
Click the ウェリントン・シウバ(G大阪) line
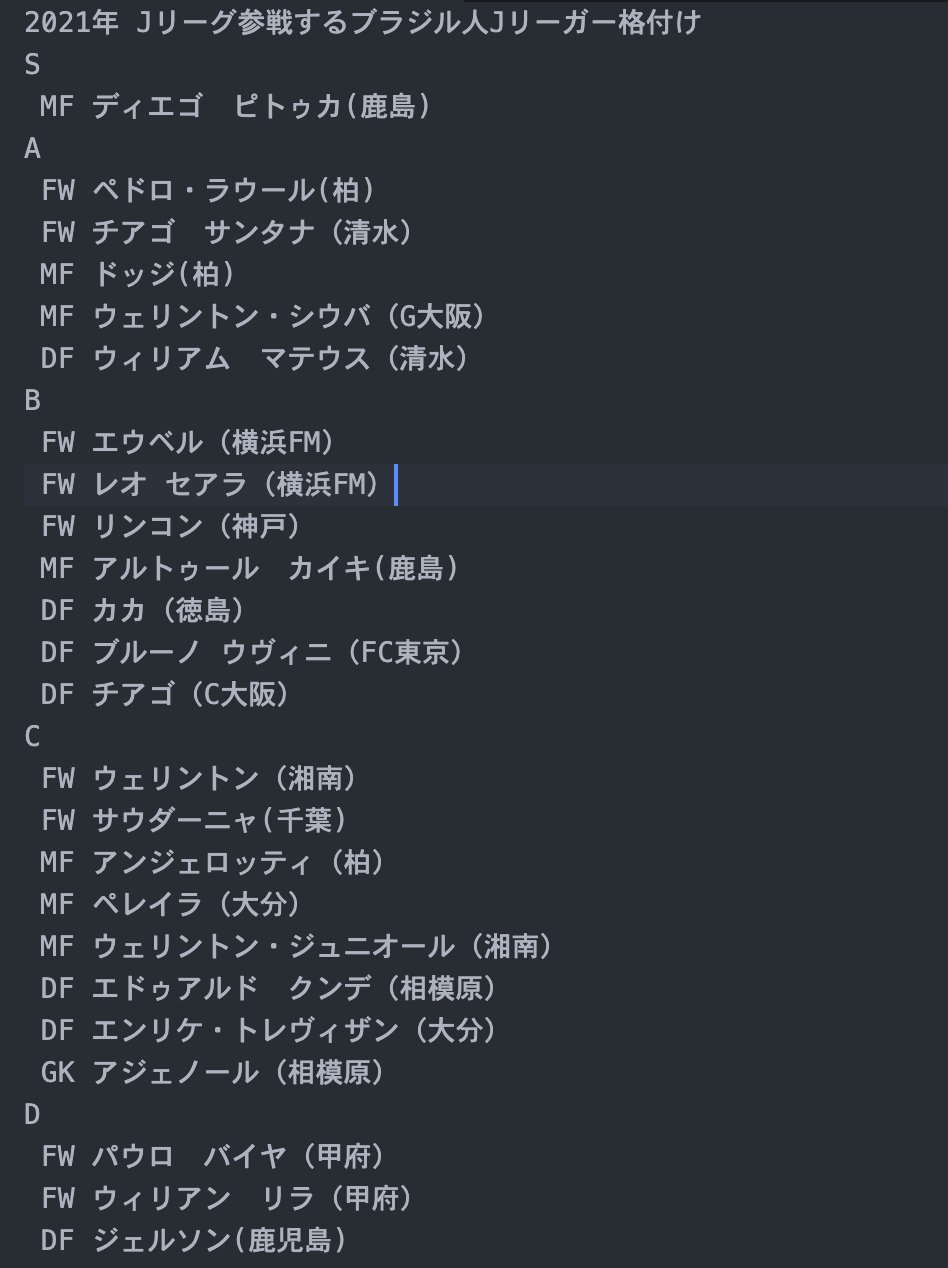[x=264, y=316]
